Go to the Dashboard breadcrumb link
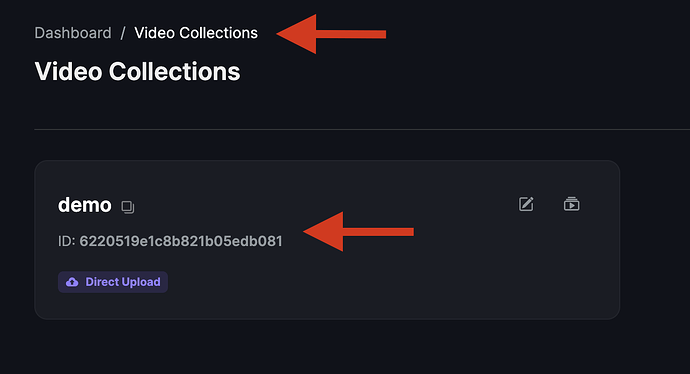This screenshot has width=690, height=374. 73,33
